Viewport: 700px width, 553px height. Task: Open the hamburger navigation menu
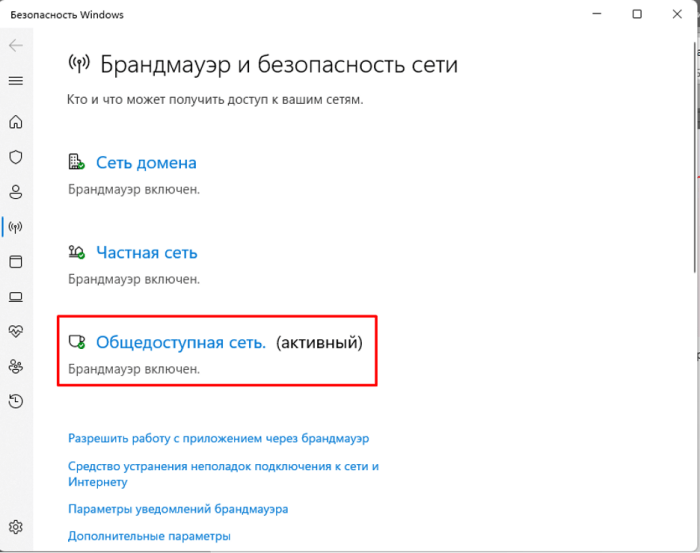[16, 81]
